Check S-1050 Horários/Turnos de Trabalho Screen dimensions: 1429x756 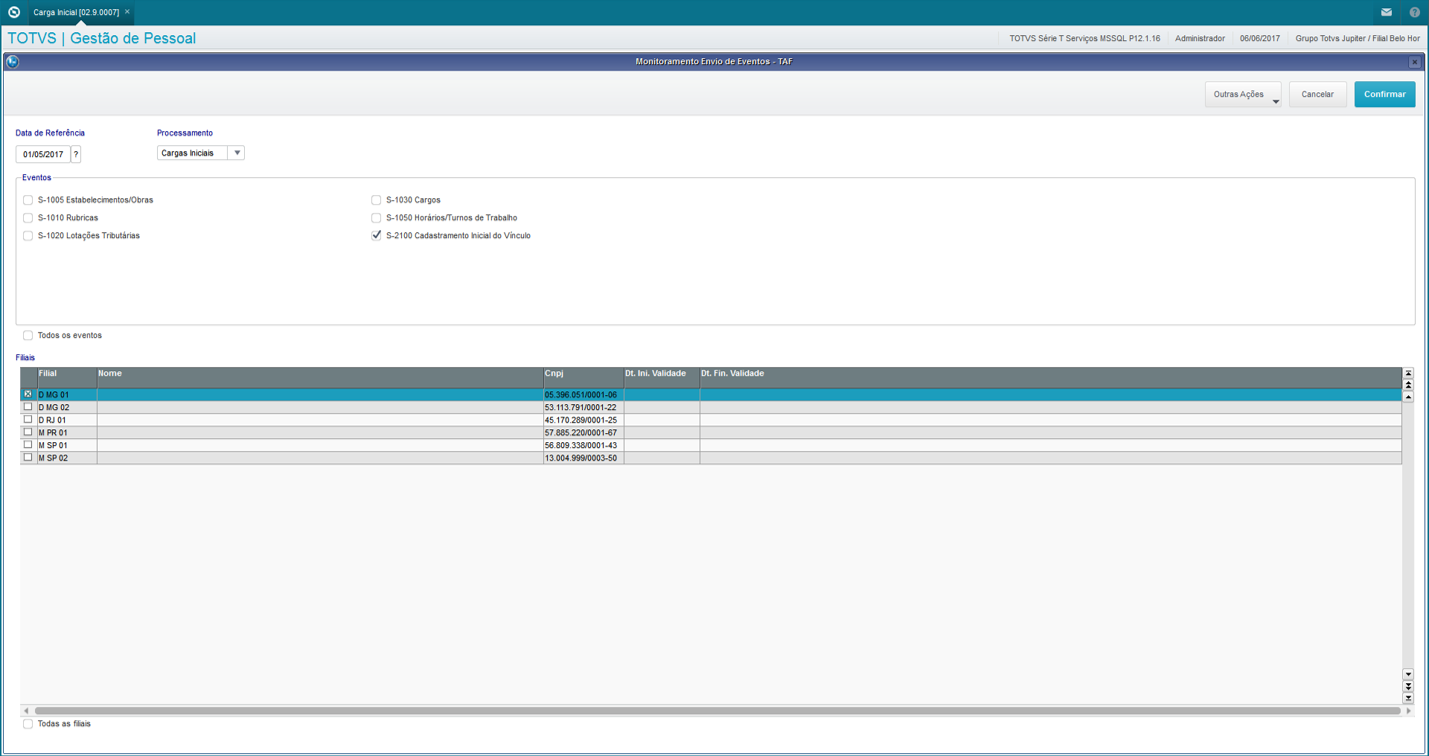click(x=376, y=218)
